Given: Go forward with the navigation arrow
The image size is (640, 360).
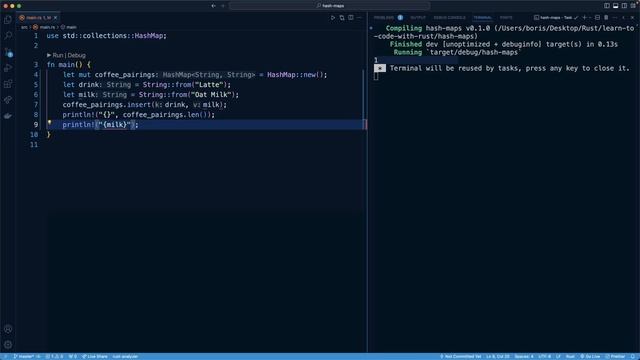Looking at the screenshot, I should click(223, 6).
